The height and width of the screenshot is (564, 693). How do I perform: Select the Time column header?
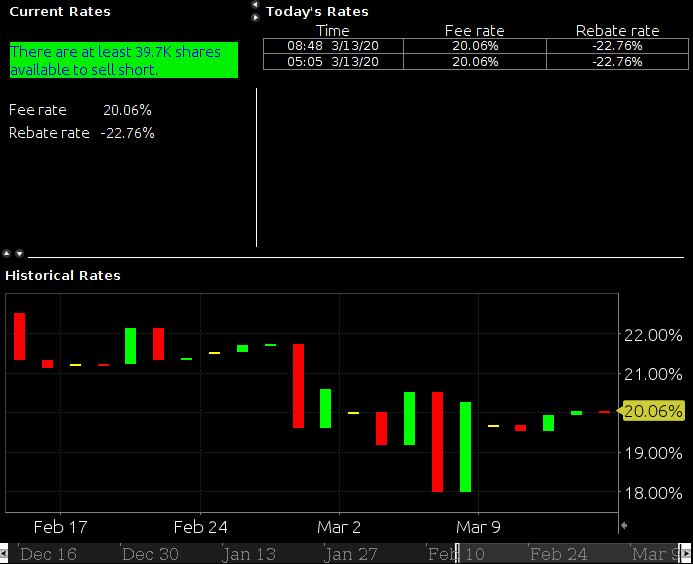click(332, 30)
